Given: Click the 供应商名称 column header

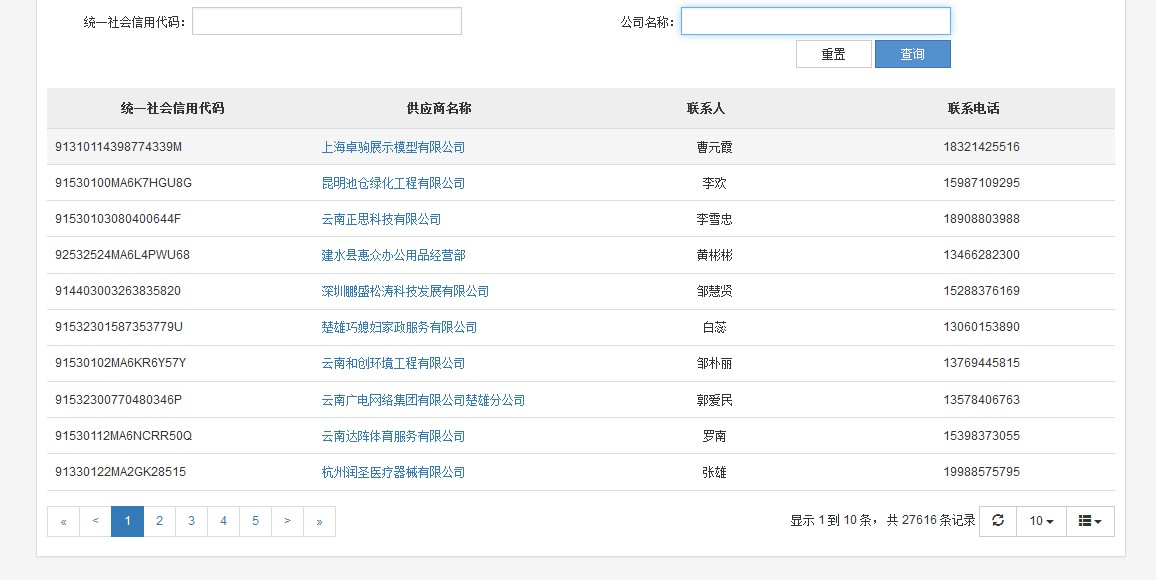Looking at the screenshot, I should pos(439,108).
